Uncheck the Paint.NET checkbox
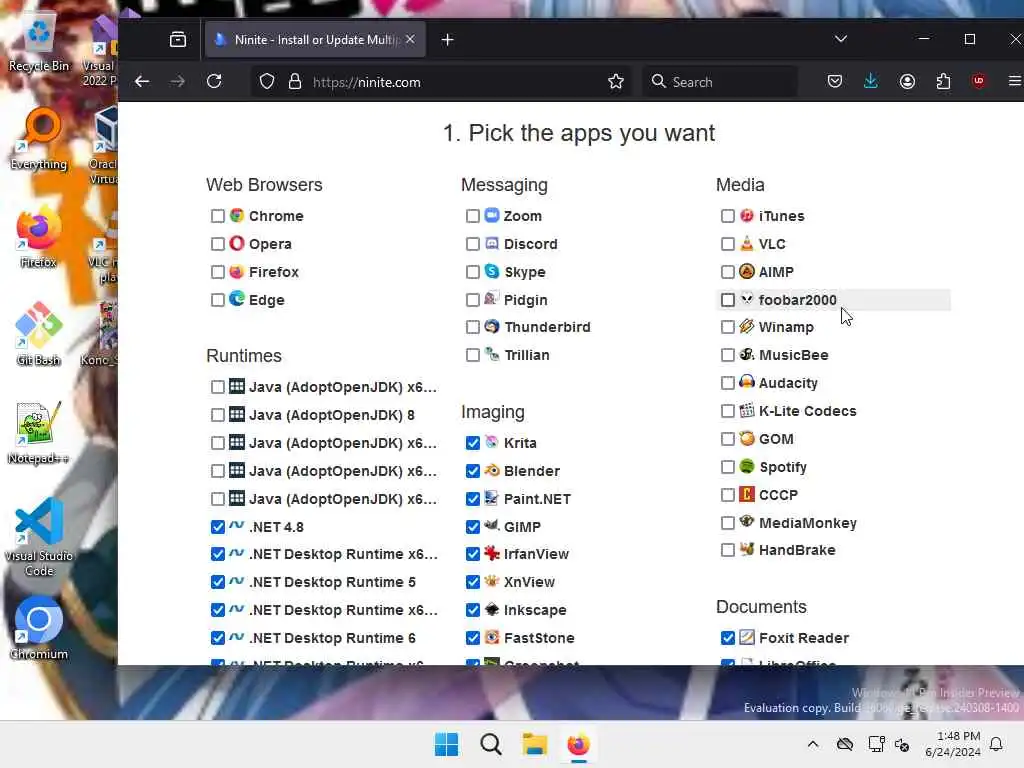 pos(472,499)
